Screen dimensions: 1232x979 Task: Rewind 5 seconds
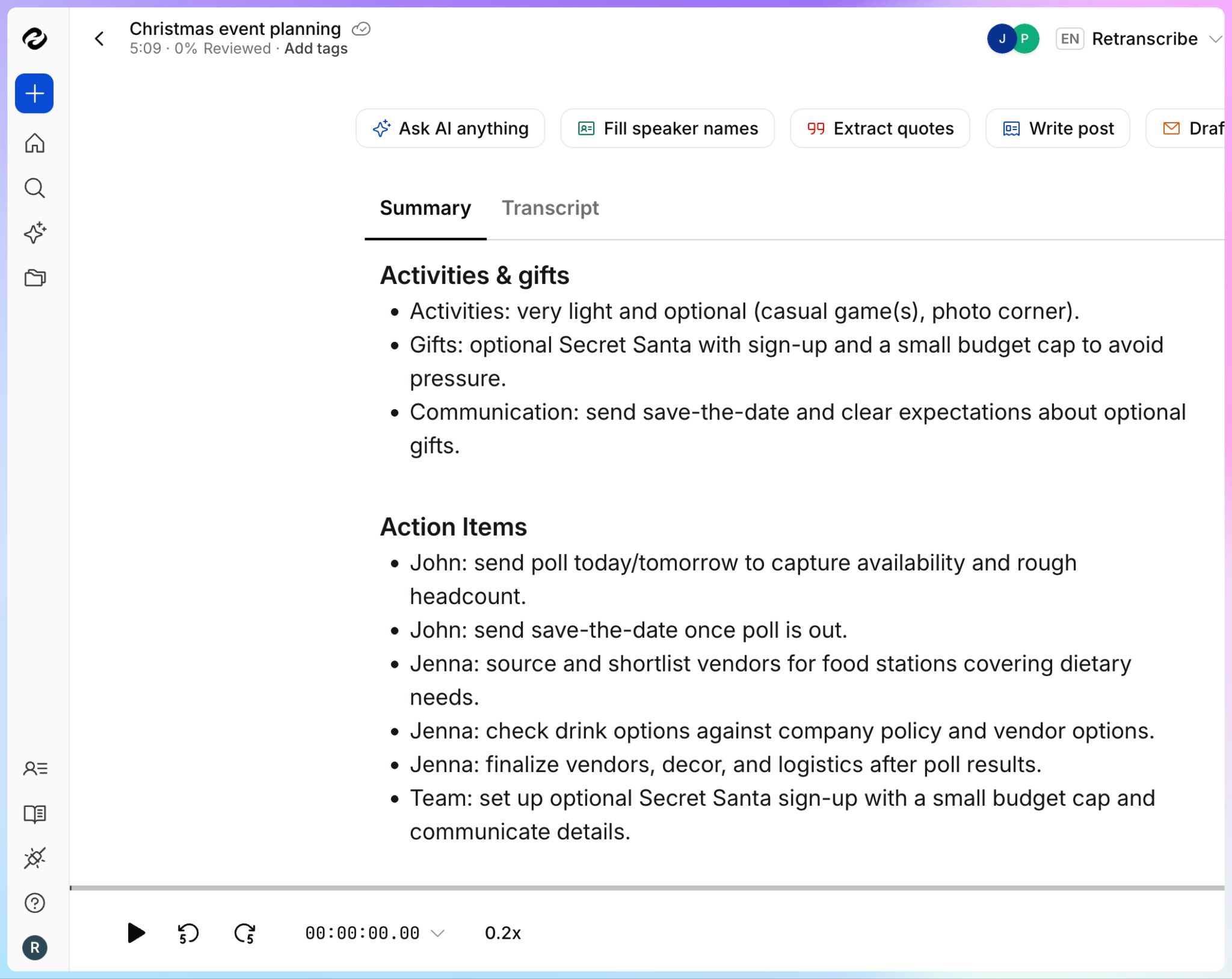tap(188, 933)
